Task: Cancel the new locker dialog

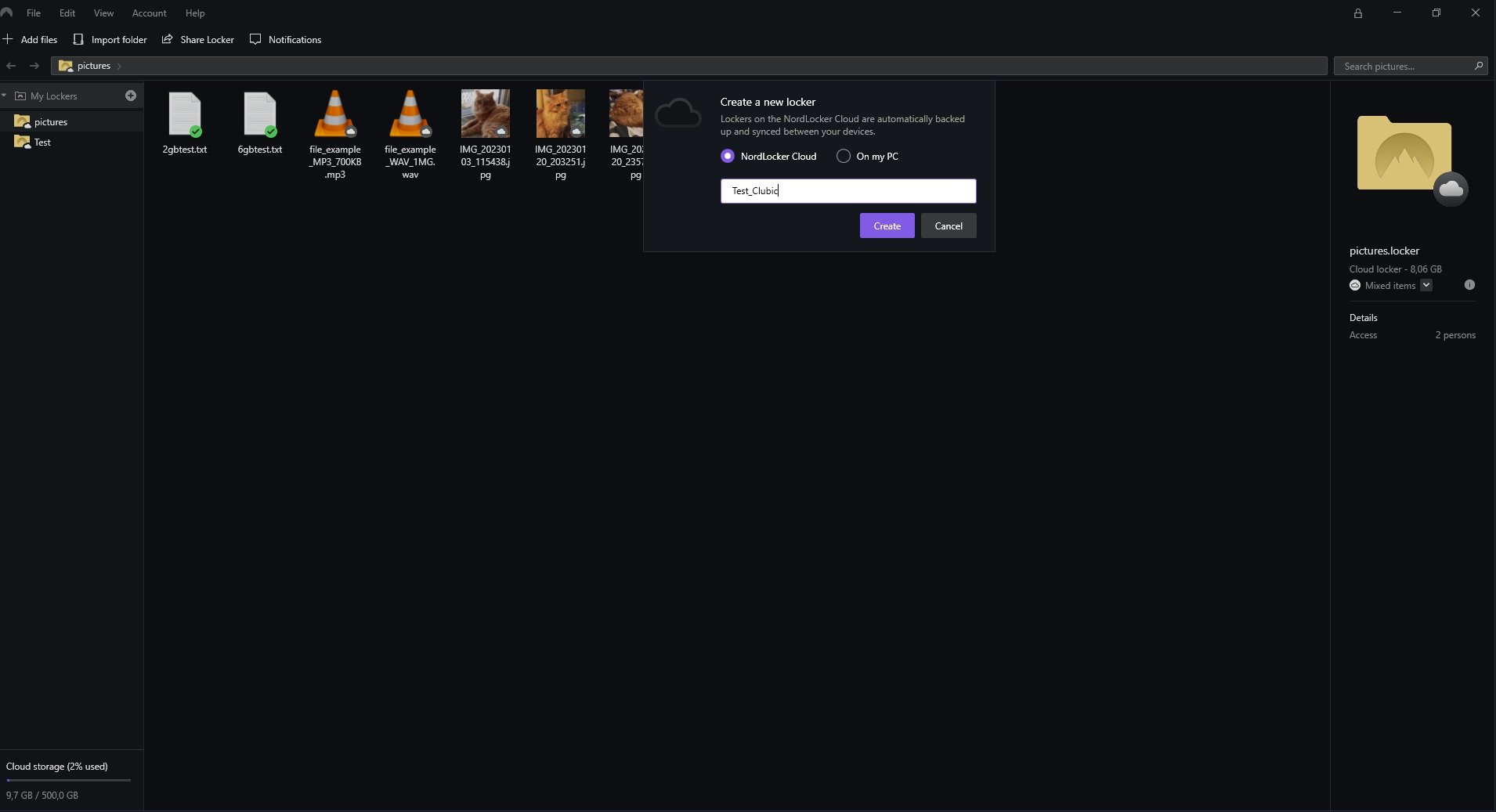Action: 949,226
